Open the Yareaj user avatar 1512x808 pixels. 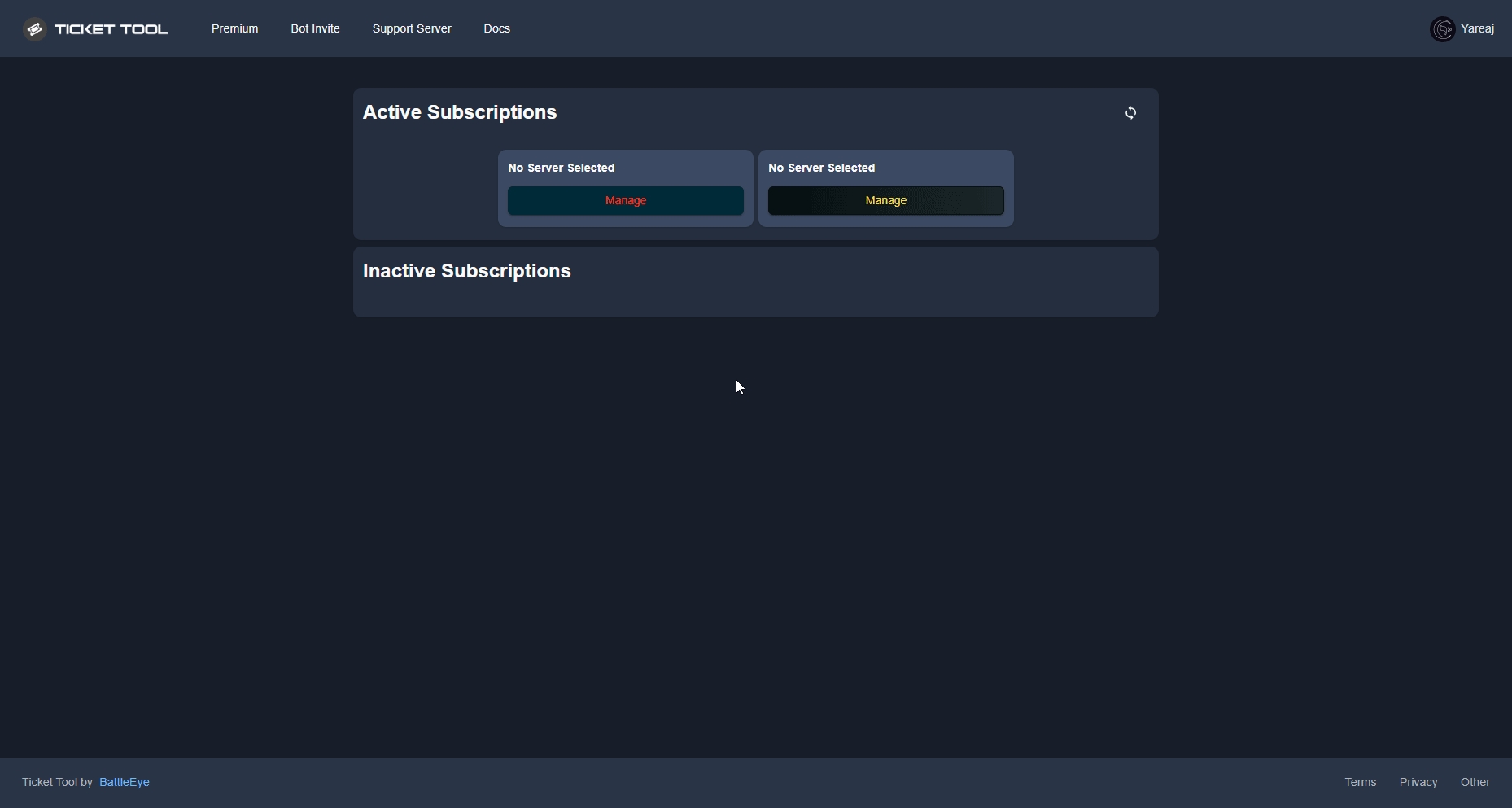[x=1443, y=29]
